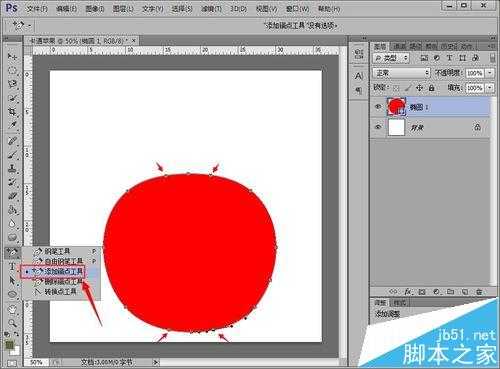Toggle lock all padlock icon

[431, 88]
